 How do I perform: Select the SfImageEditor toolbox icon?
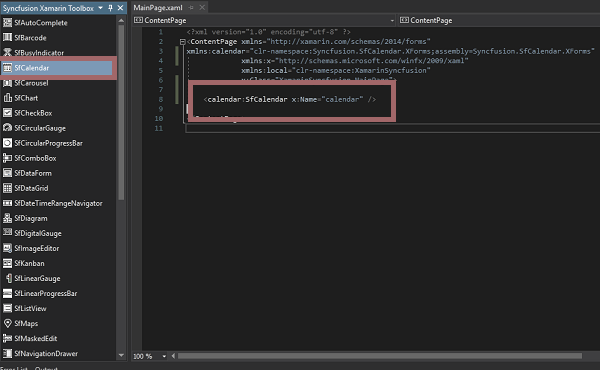[7, 248]
